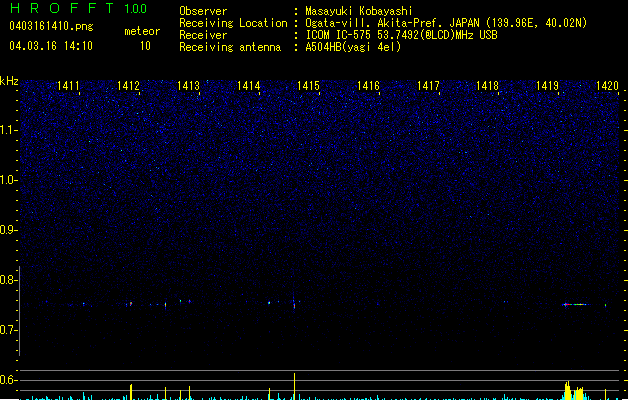629x400 pixels.
Task: Click the 1418 time axis label
Action: (x=487, y=86)
